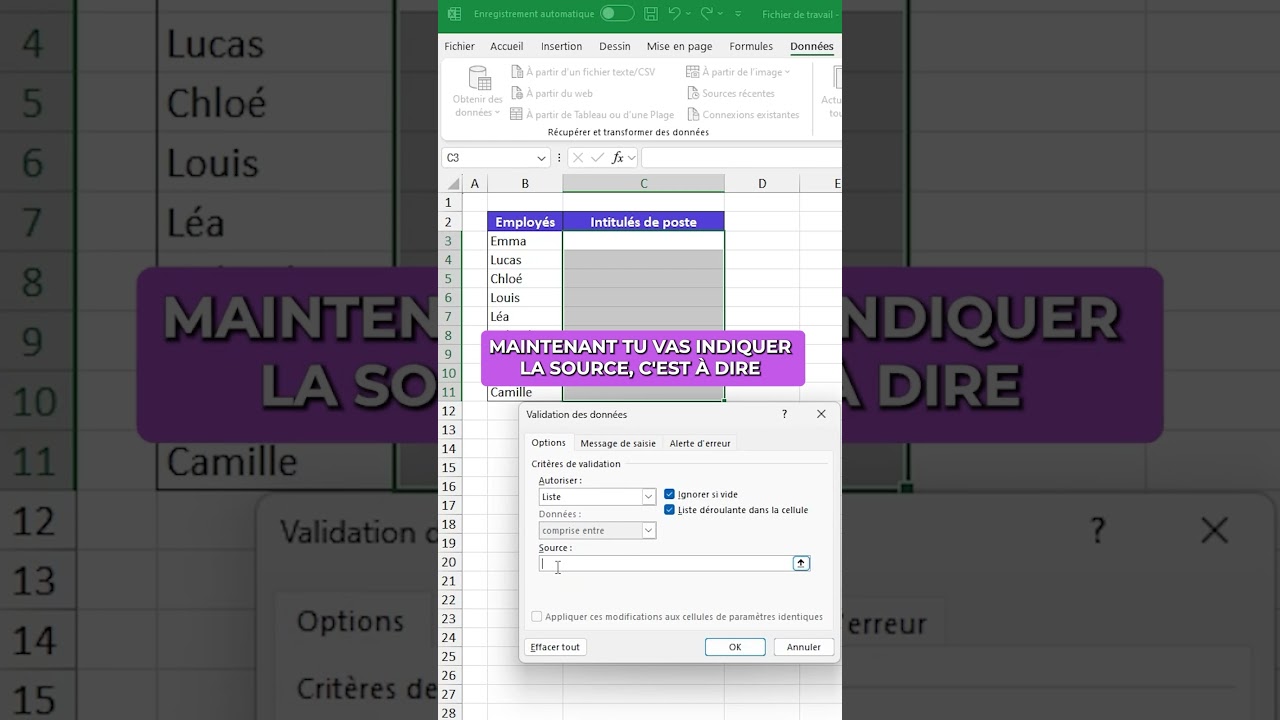
Task: Click cell C3 in the sheet
Action: [x=643, y=241]
